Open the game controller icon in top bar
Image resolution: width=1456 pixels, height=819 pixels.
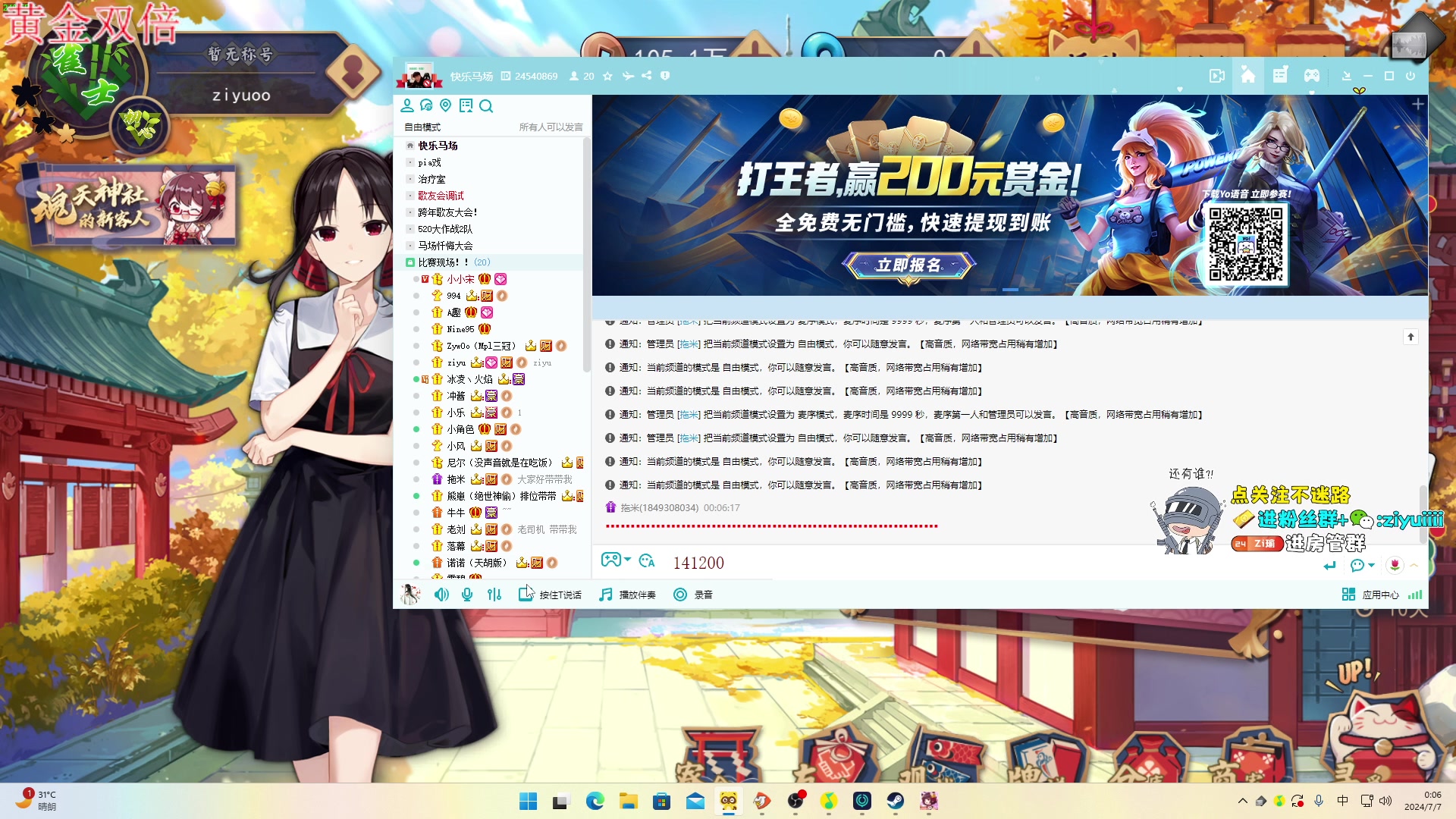coord(1312,76)
